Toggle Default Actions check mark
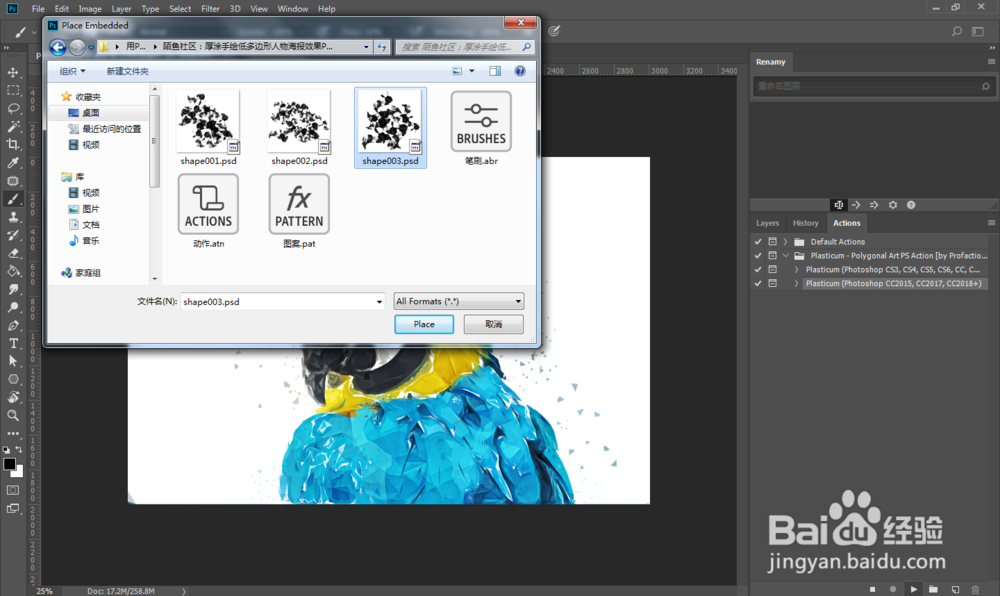 758,242
